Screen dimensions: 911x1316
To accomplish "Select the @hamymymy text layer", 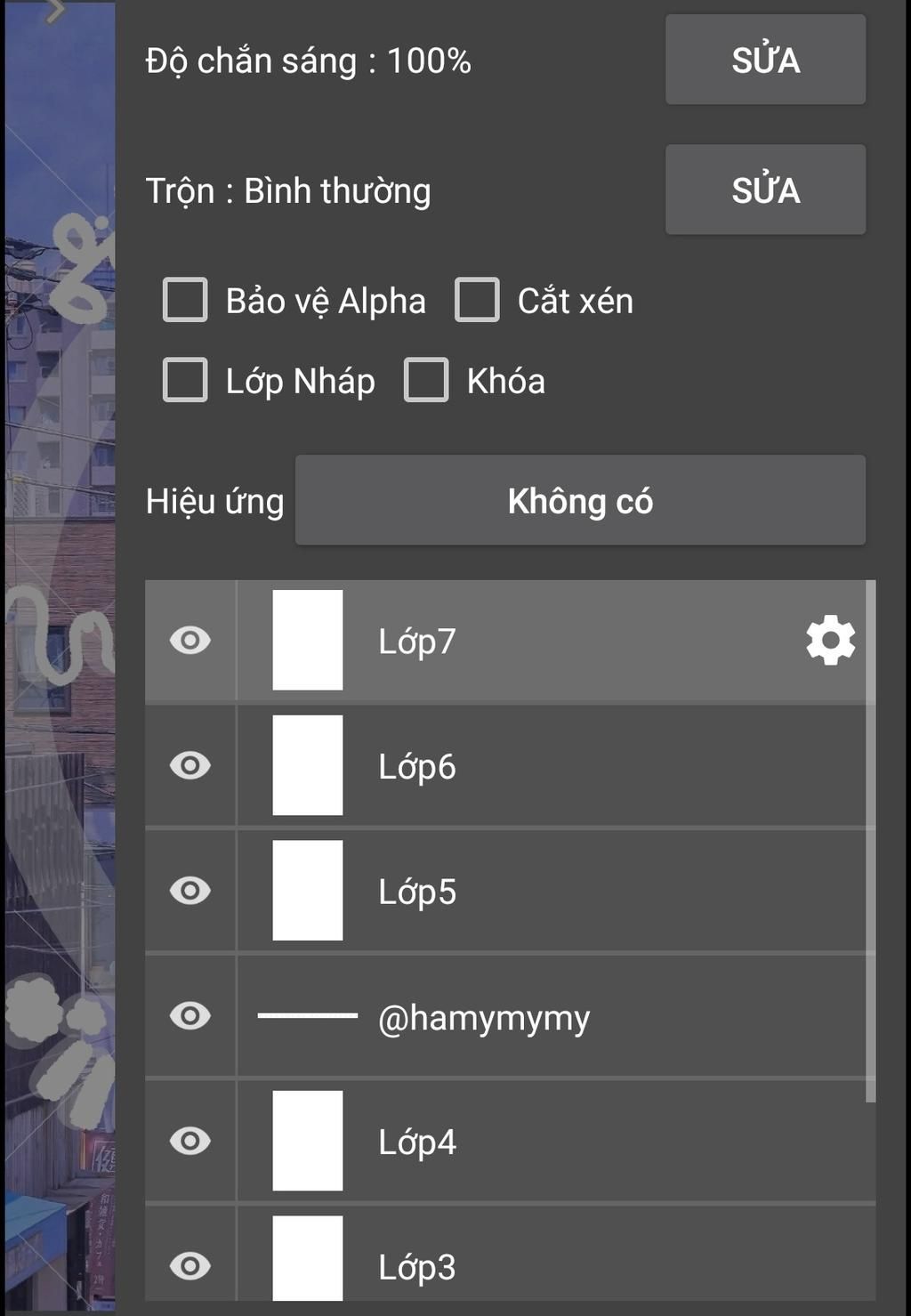I will (484, 1017).
